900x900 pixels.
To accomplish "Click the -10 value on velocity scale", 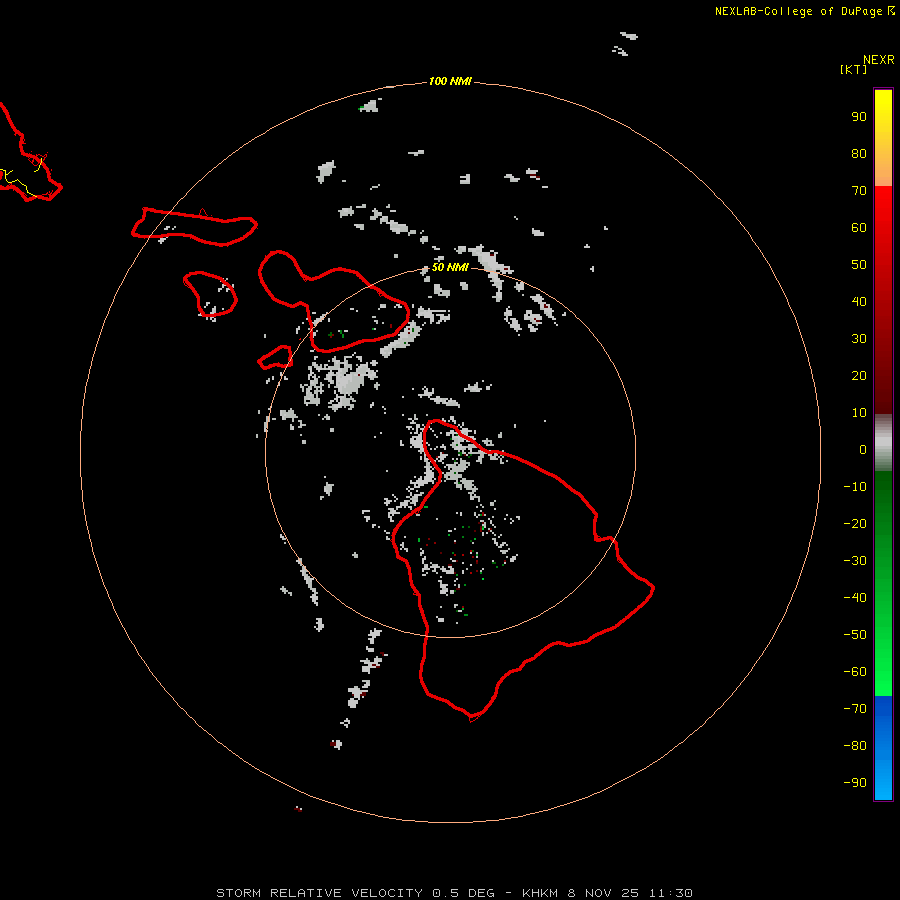I will coord(855,487).
